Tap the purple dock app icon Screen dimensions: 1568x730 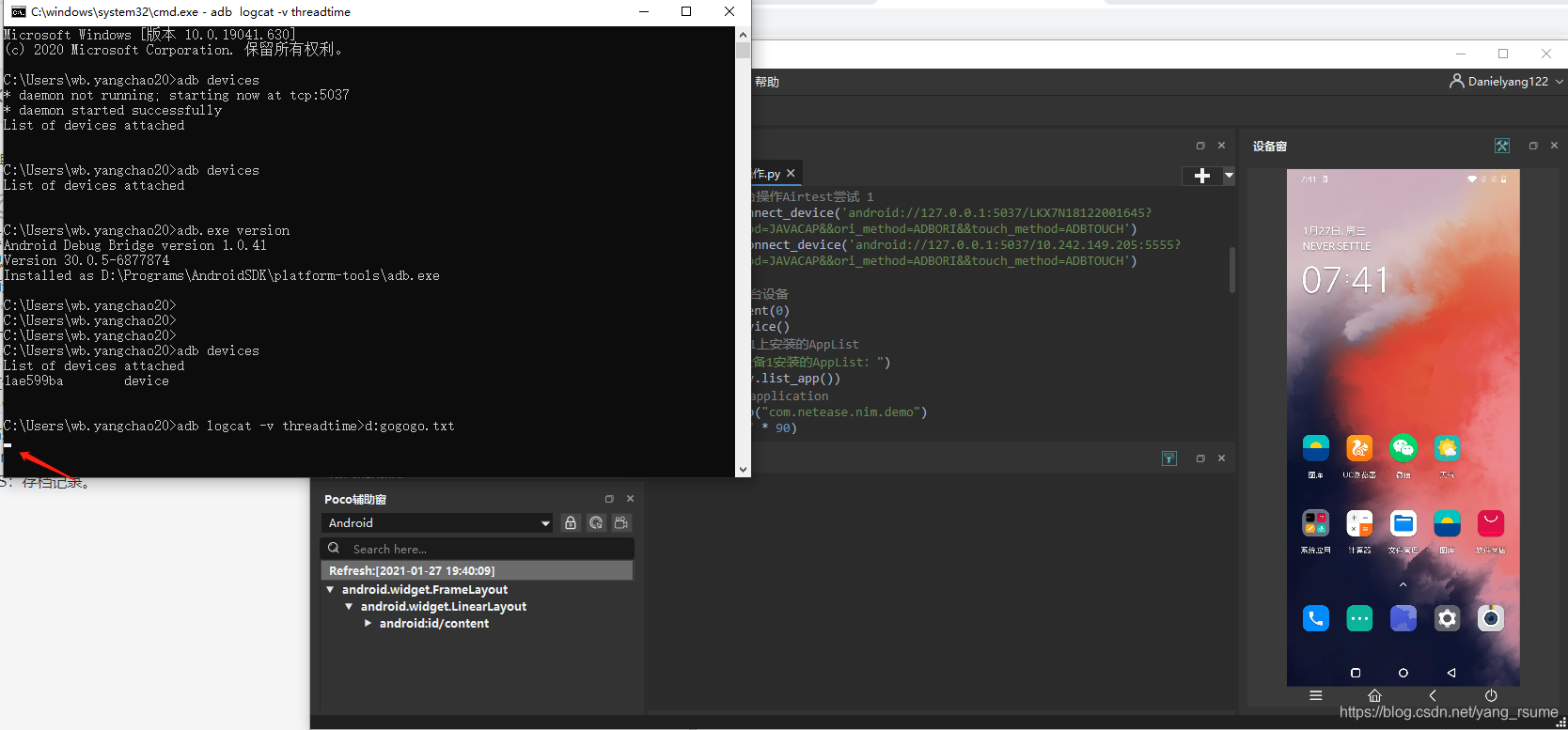[1403, 618]
